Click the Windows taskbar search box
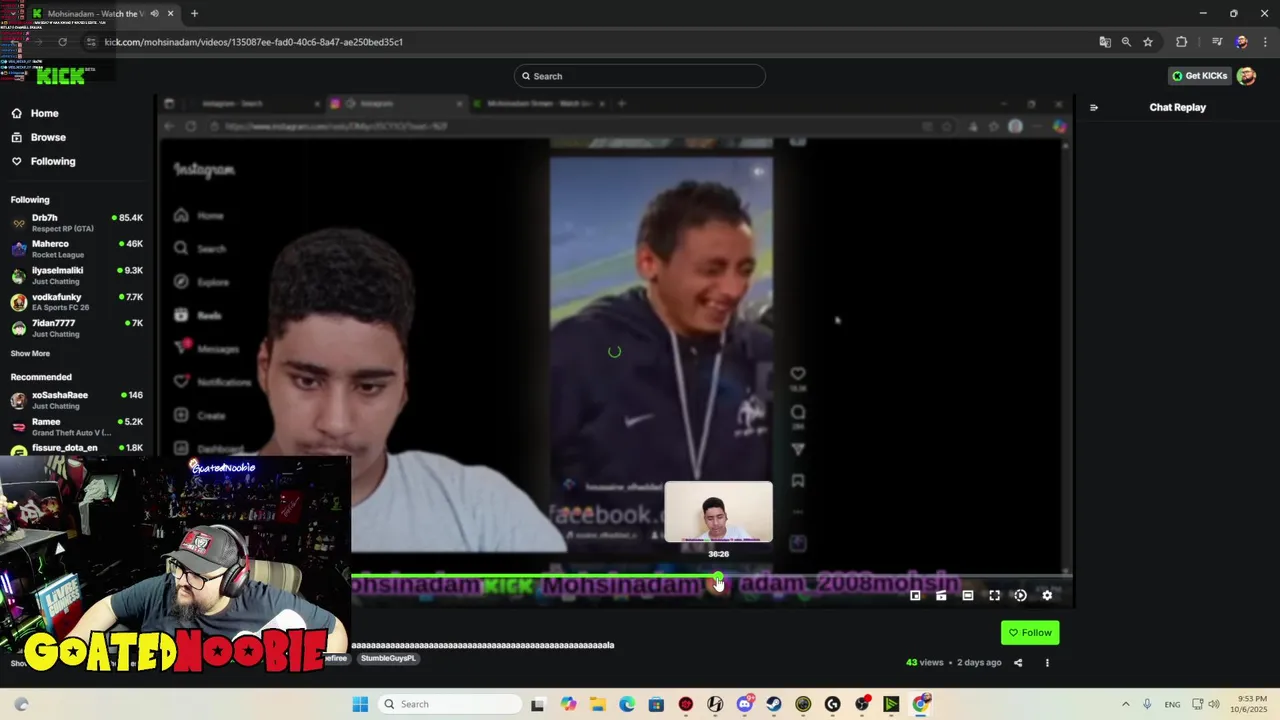The width and height of the screenshot is (1280, 720). click(450, 704)
